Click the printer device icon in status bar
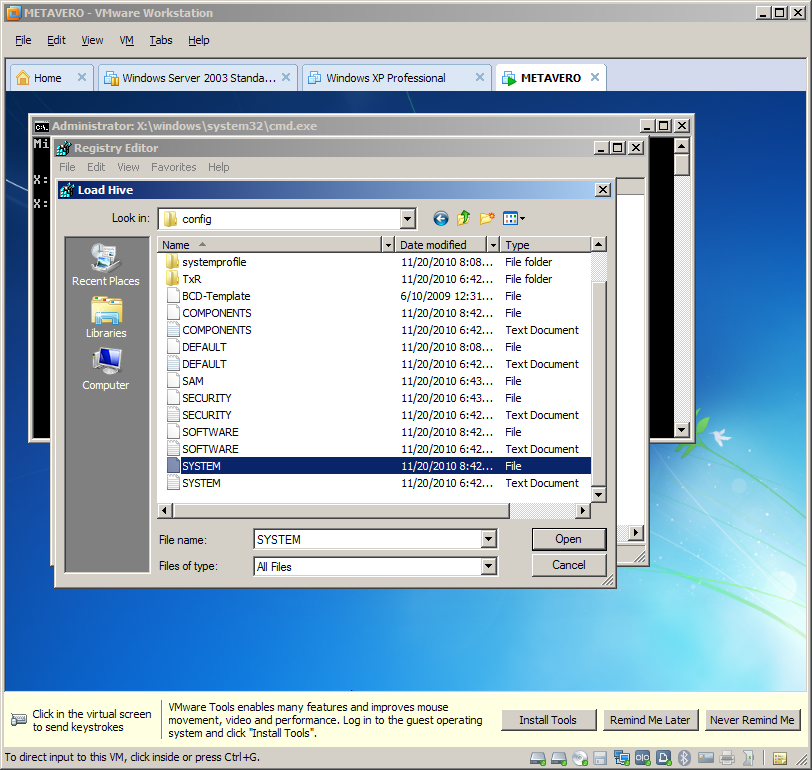The image size is (812, 770). (727, 757)
